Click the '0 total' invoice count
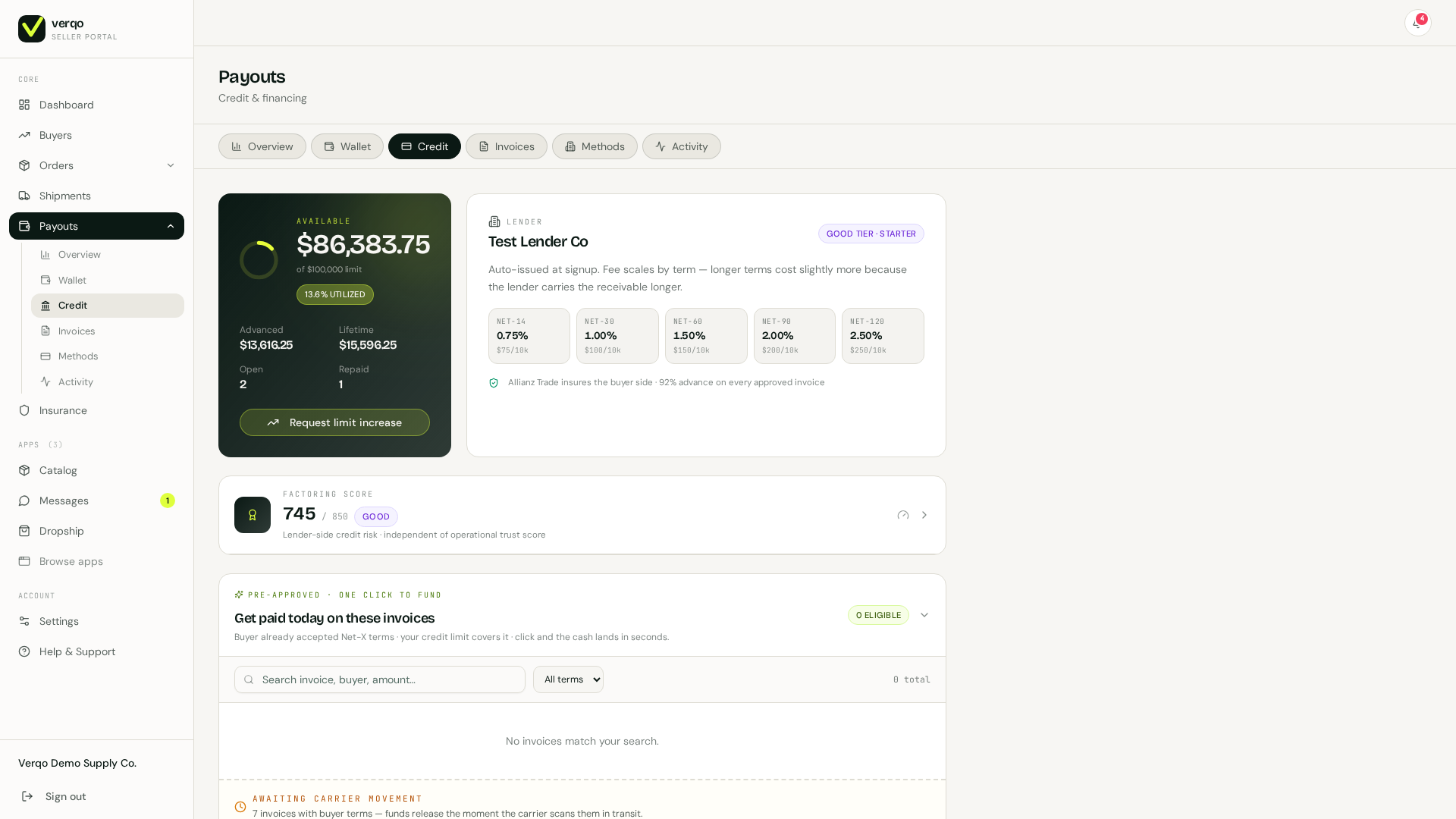1456x819 pixels. [x=912, y=679]
